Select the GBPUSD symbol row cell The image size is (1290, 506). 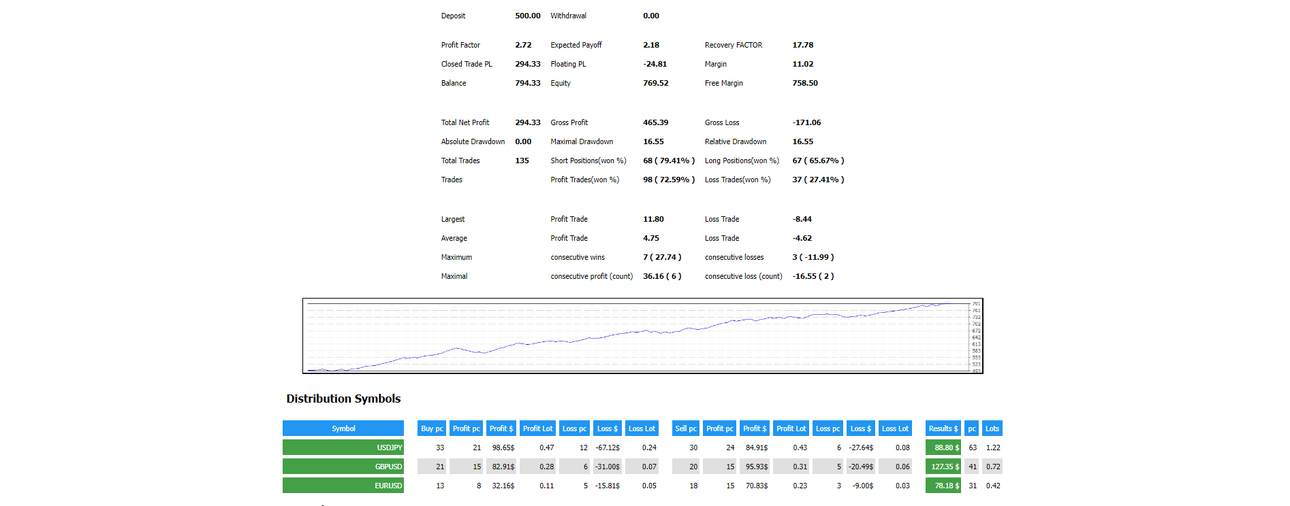click(343, 466)
